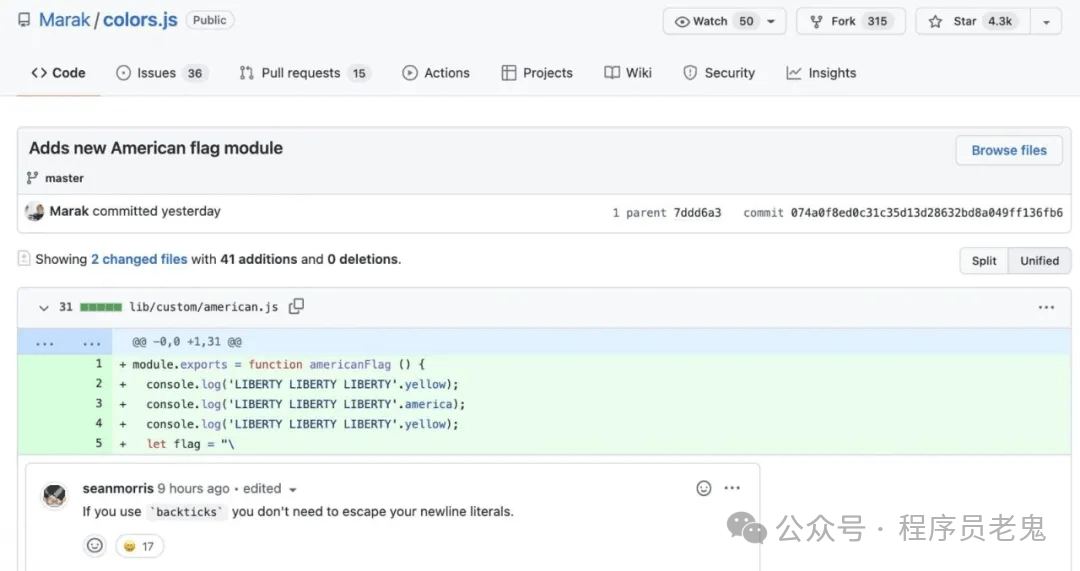
Task: Click line number 1 in the diff
Action: [x=99, y=364]
